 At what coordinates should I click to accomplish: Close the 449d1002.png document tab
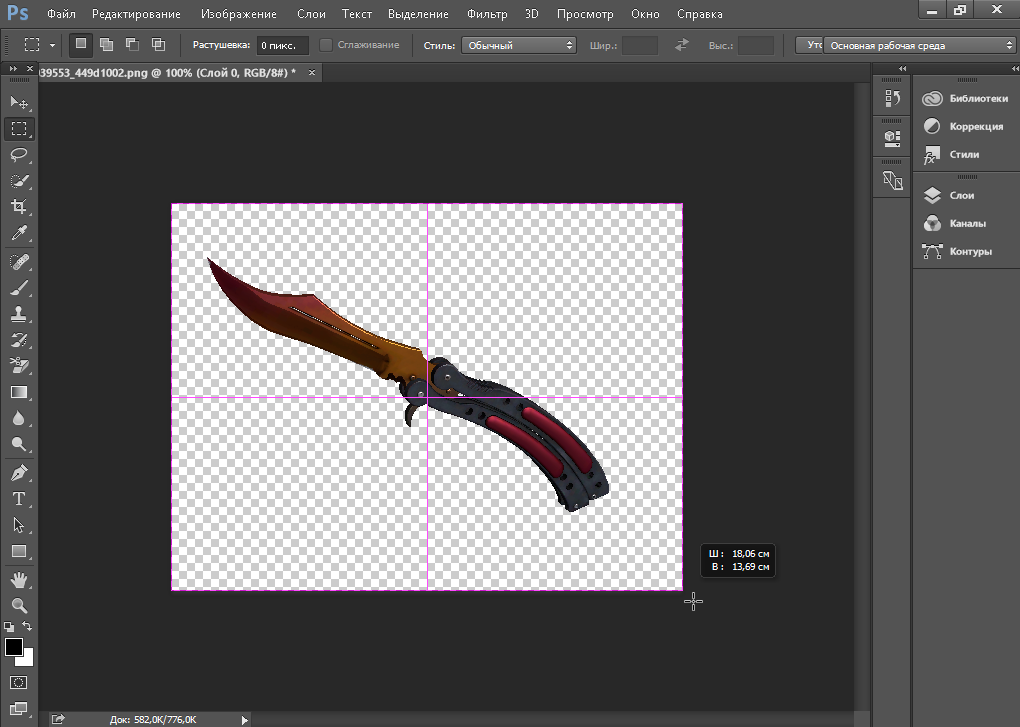coord(312,73)
